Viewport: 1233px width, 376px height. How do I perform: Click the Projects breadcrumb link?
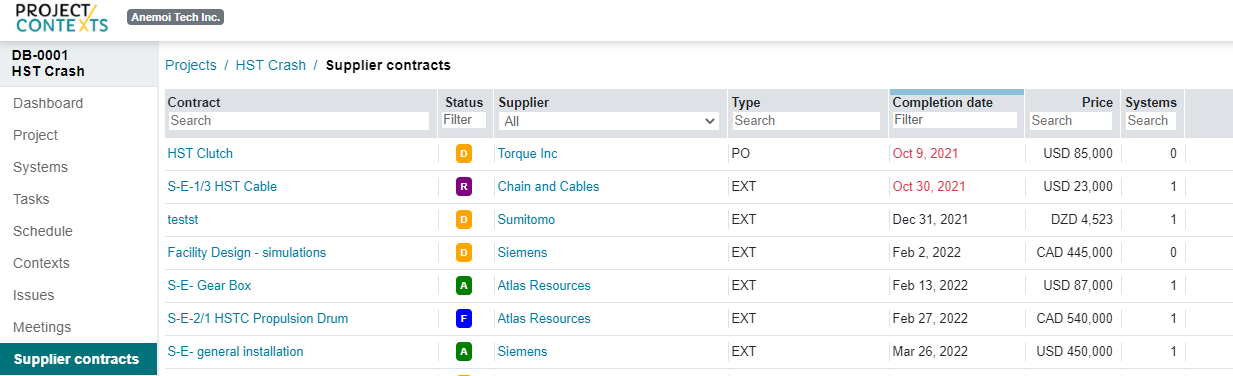coord(190,65)
